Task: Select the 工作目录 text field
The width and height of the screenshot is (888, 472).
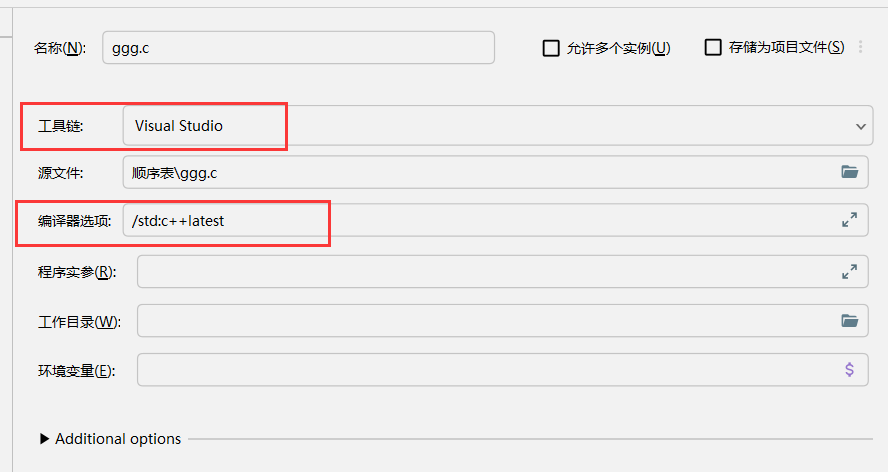Action: pos(480,321)
